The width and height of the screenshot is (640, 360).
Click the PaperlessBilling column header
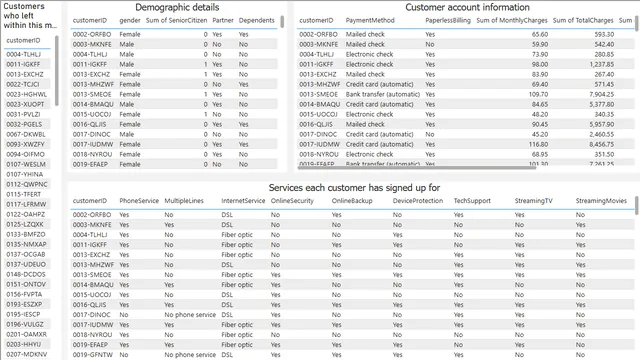[448, 20]
